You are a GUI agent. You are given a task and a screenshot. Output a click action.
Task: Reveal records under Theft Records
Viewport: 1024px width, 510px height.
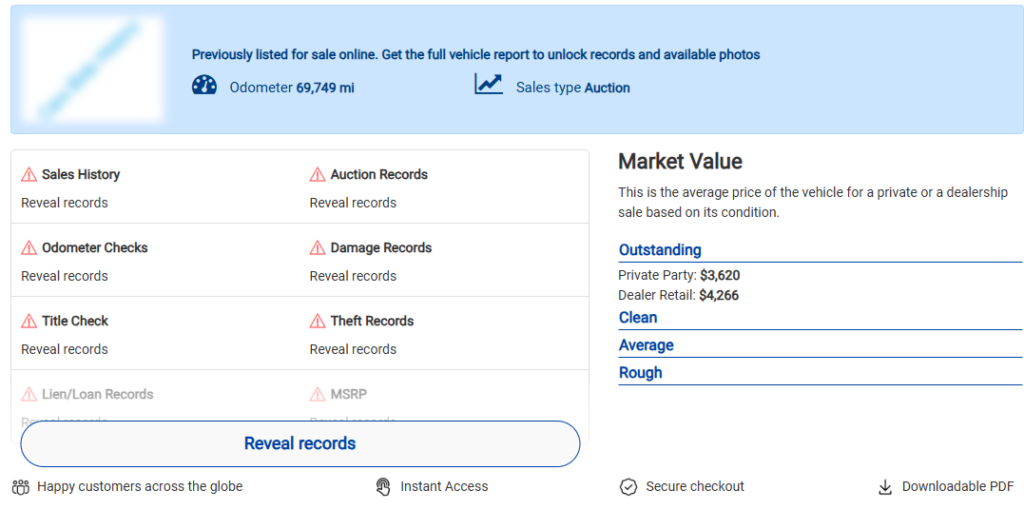tap(353, 349)
